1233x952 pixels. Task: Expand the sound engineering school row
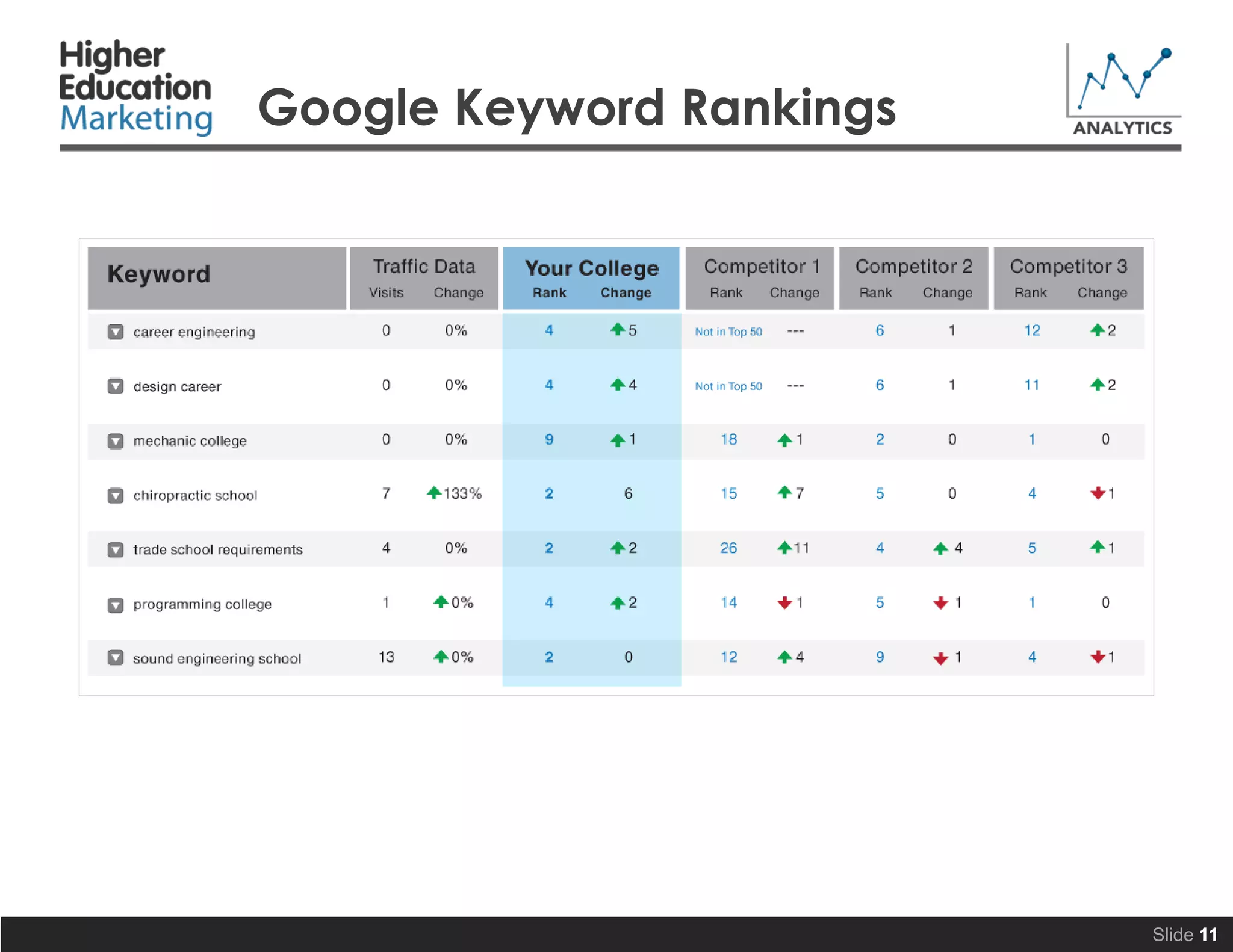(116, 658)
